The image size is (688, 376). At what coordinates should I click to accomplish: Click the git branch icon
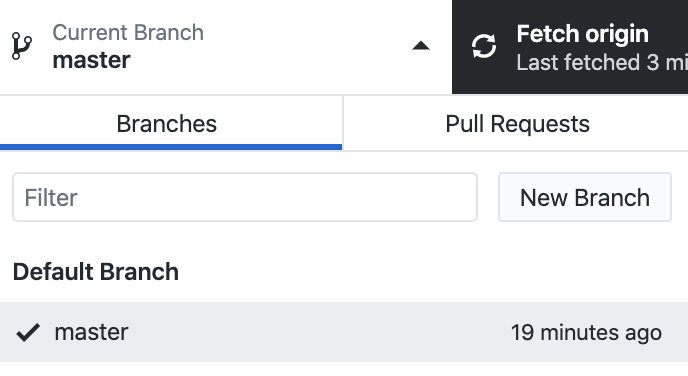(22, 46)
